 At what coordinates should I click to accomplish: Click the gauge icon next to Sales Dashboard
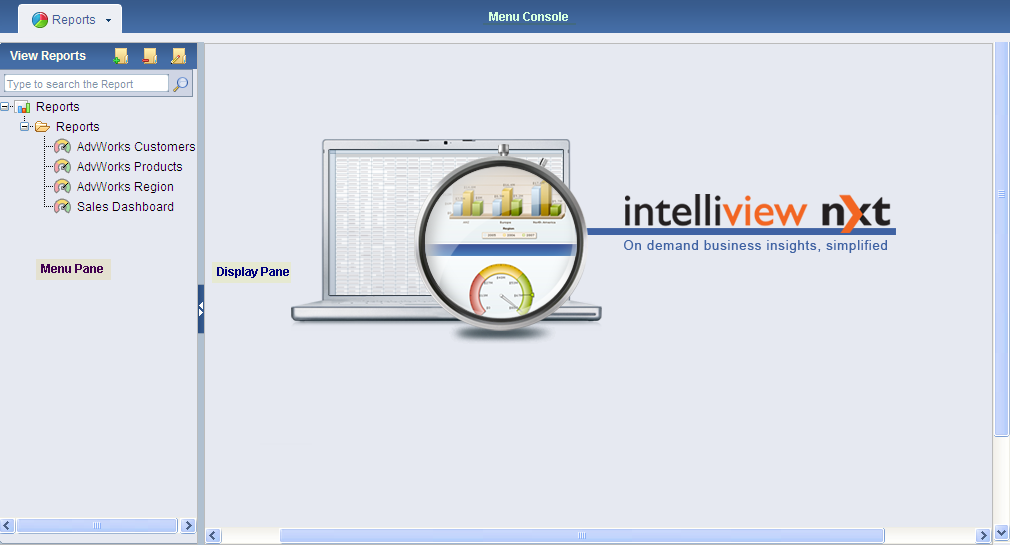click(x=63, y=207)
